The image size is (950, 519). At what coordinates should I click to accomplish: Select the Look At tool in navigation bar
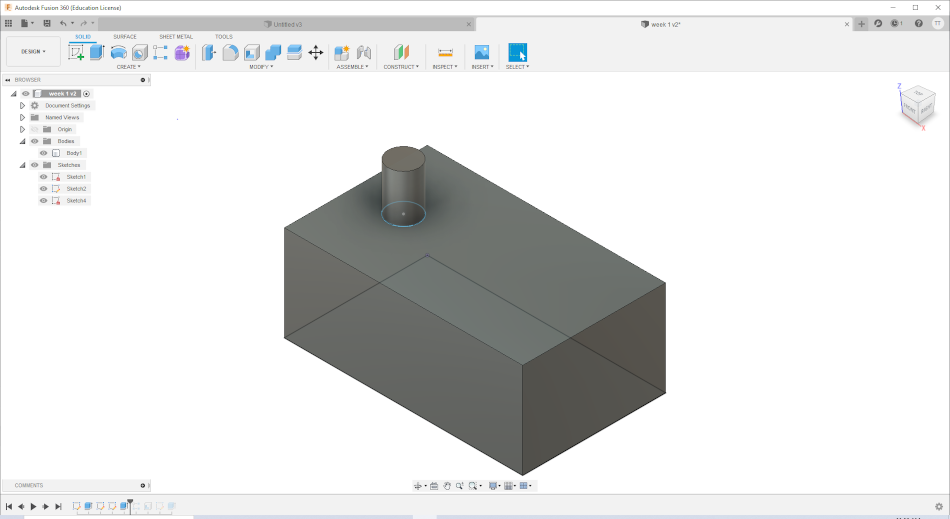[x=434, y=486]
